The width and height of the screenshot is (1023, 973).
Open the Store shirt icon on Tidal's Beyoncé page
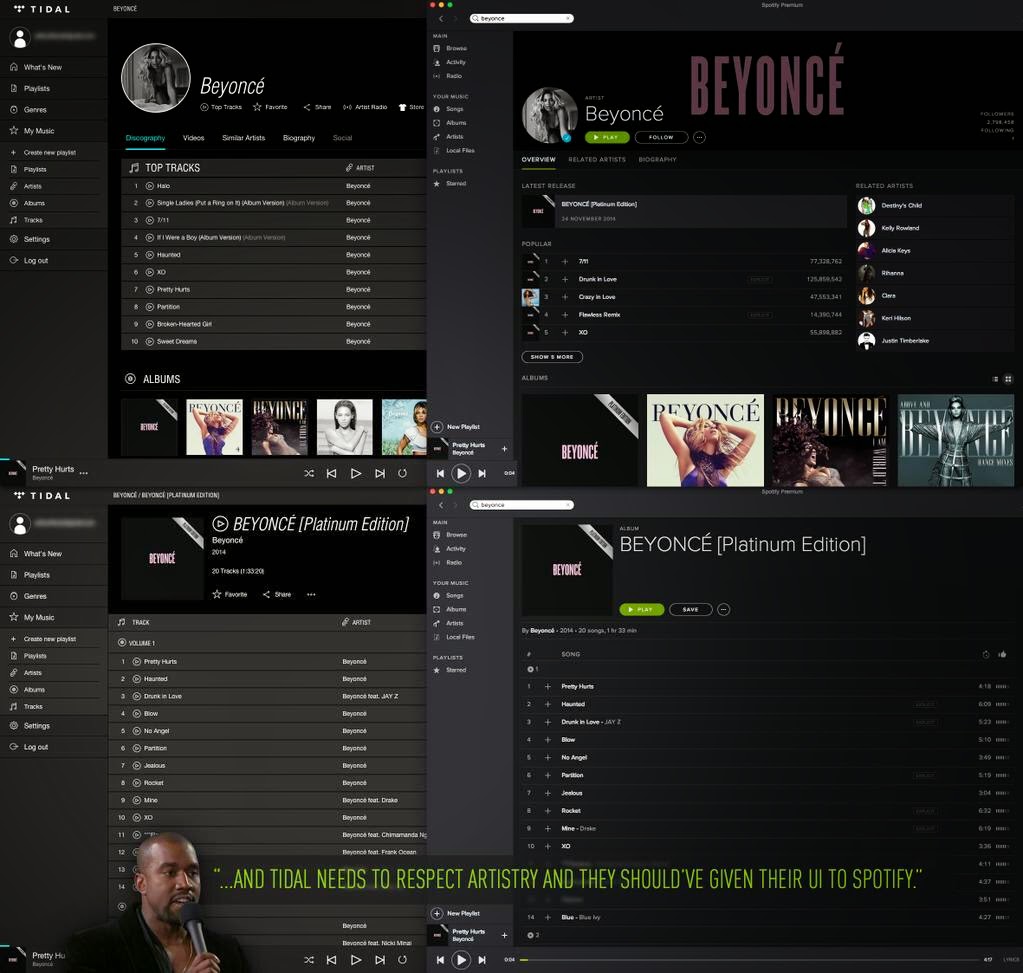403,107
